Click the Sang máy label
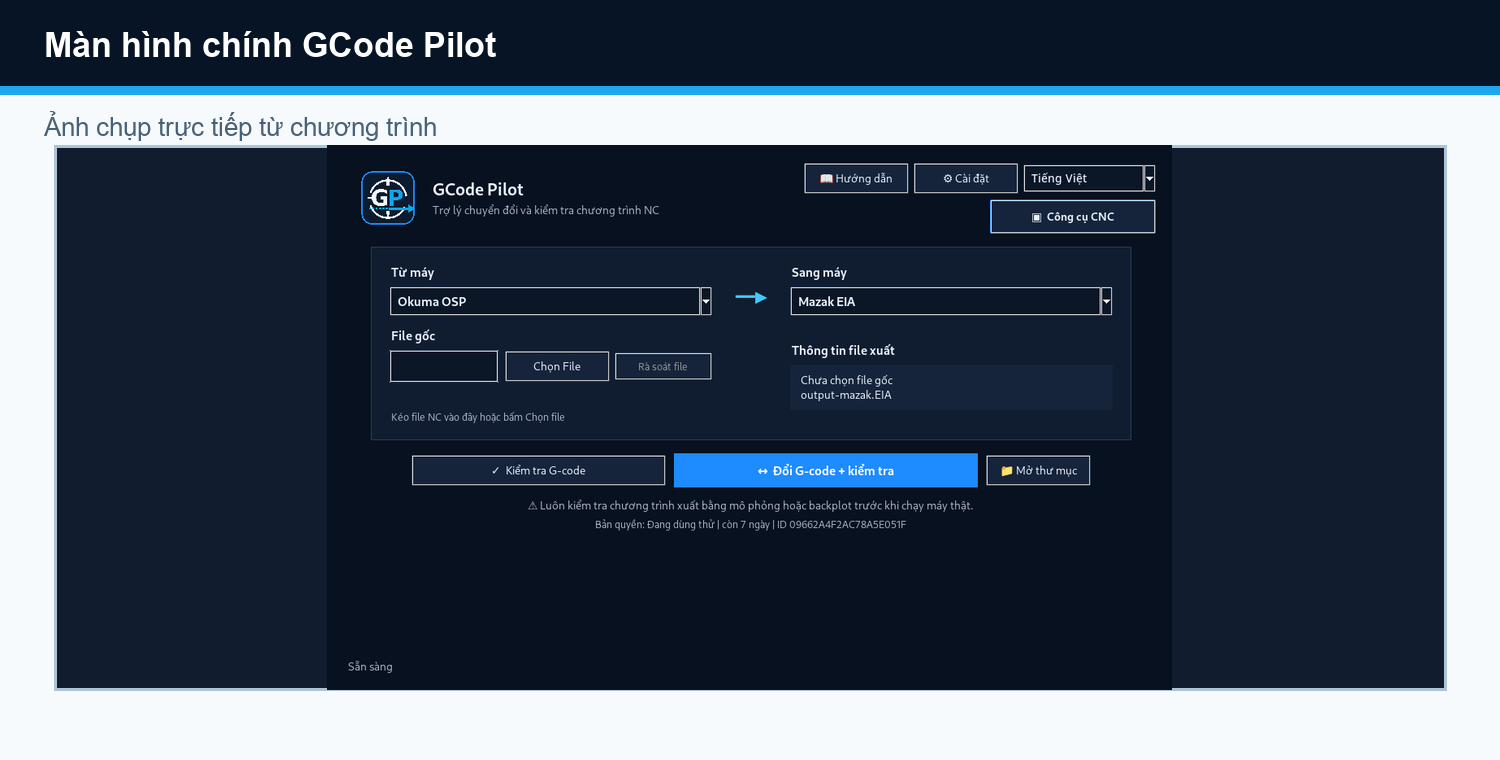This screenshot has height=760, width=1500. [819, 272]
